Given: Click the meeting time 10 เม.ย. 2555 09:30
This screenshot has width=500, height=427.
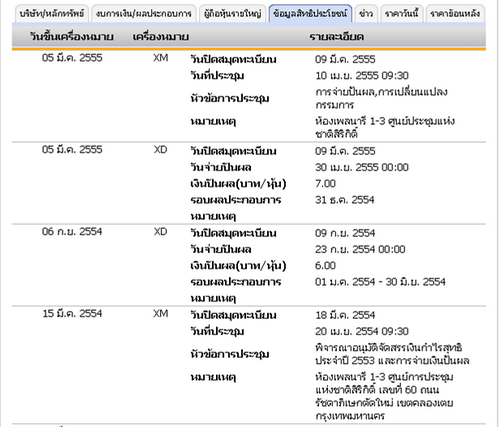Looking at the screenshot, I should [362, 76].
